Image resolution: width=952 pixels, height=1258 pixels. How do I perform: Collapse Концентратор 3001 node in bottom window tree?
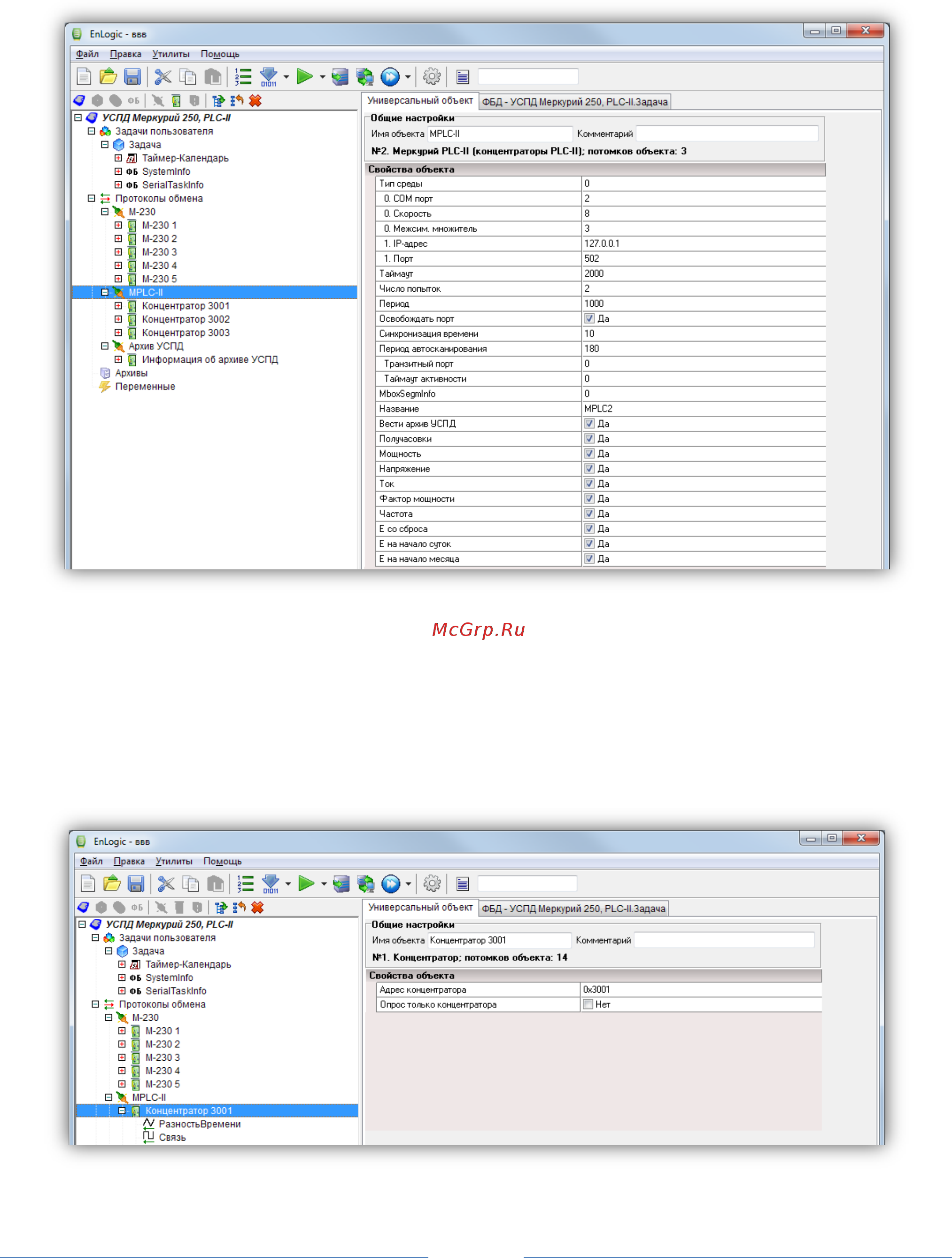point(122,1110)
